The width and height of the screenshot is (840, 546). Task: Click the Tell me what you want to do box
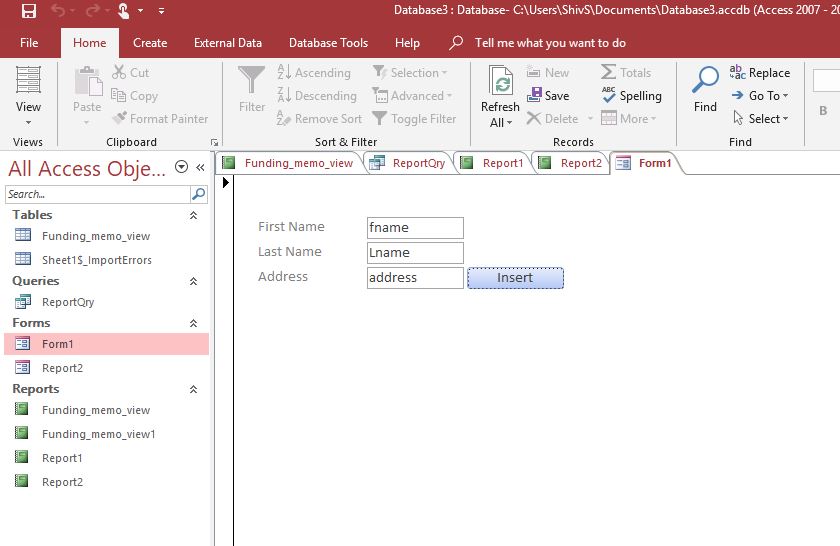coord(550,43)
